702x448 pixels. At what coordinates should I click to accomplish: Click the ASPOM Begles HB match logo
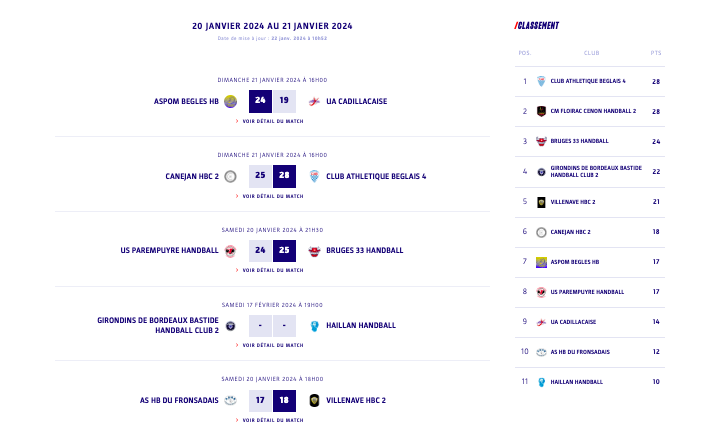231,101
